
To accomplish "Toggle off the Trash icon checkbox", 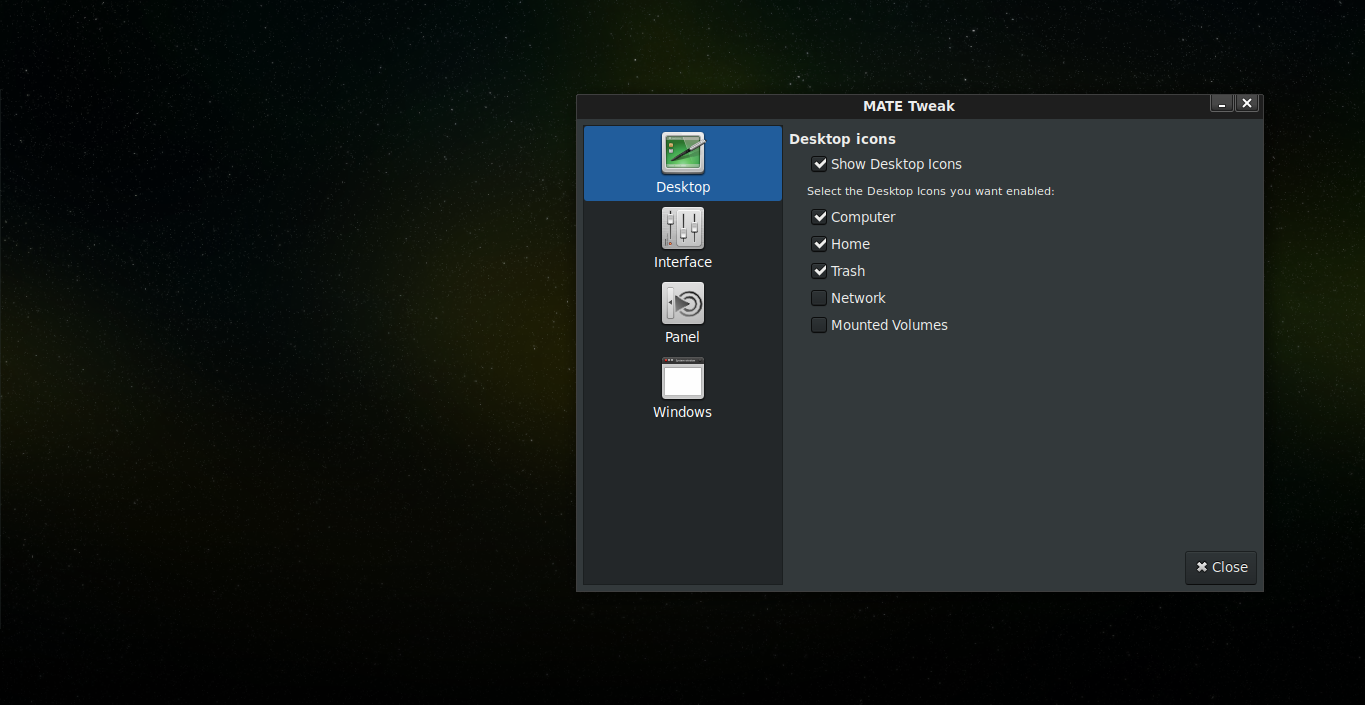I will (819, 271).
